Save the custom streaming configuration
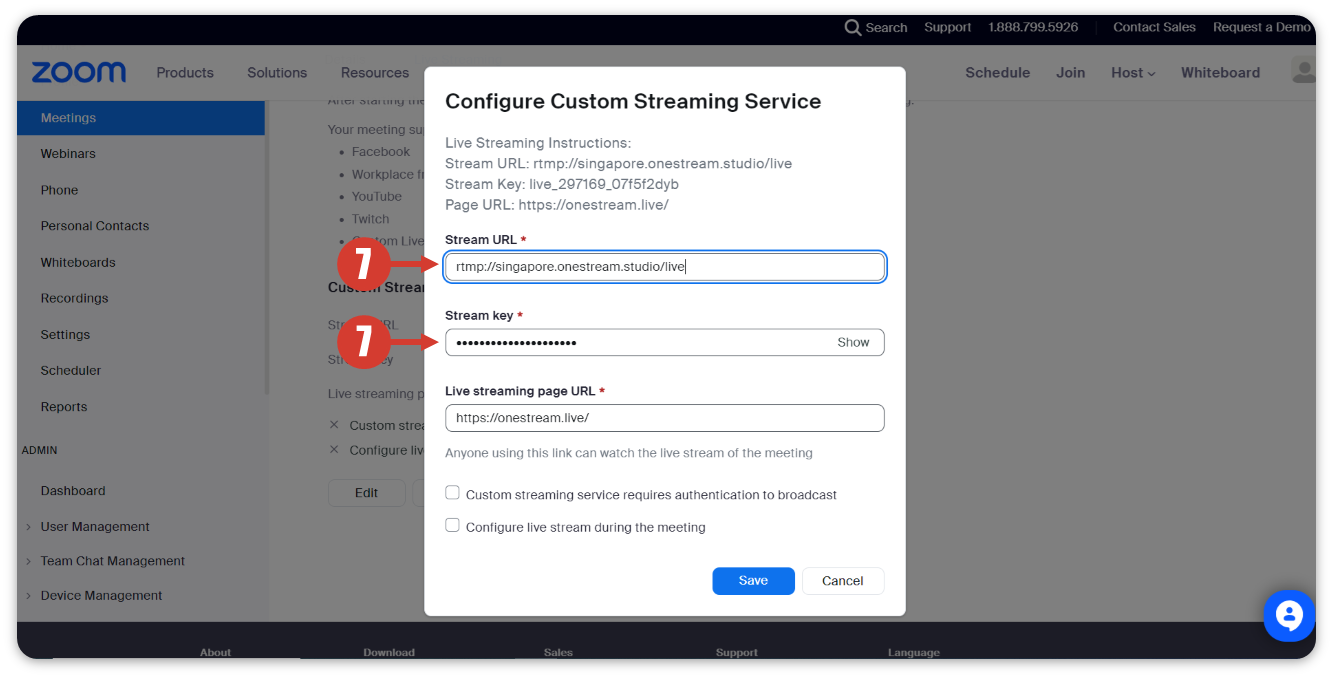Viewport: 1333px width, 678px height. click(x=753, y=581)
